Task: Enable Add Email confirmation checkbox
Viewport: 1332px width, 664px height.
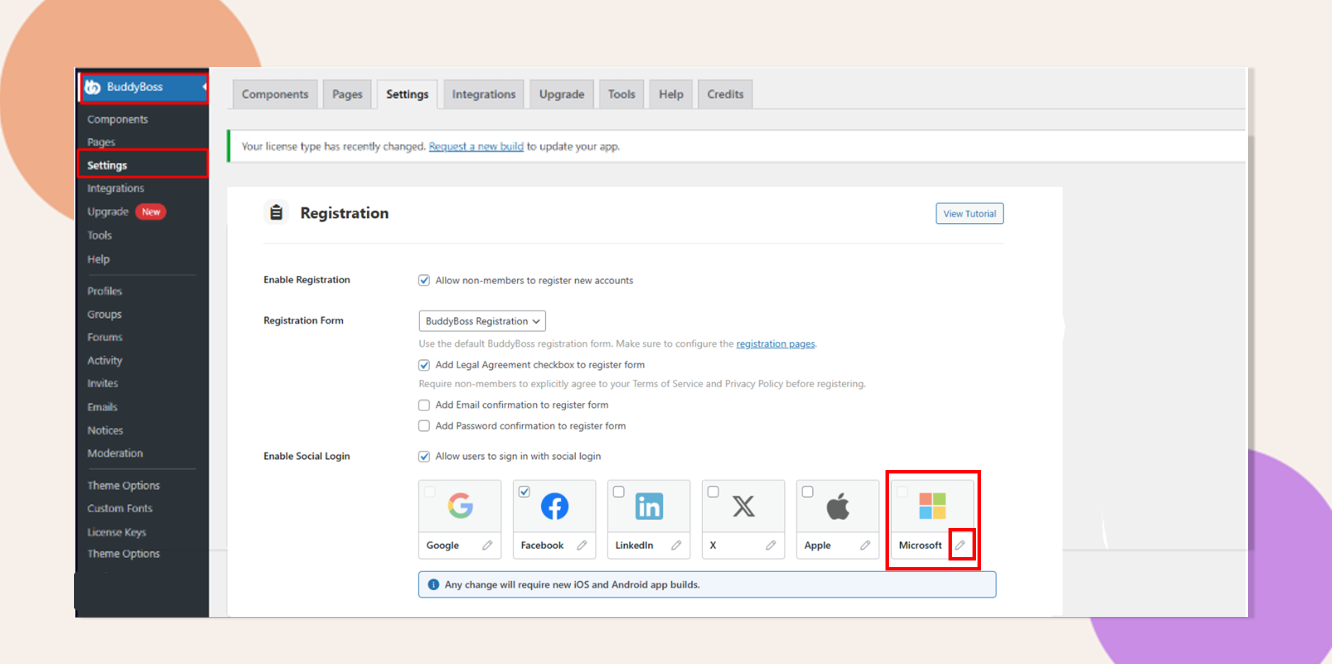Action: 424,405
